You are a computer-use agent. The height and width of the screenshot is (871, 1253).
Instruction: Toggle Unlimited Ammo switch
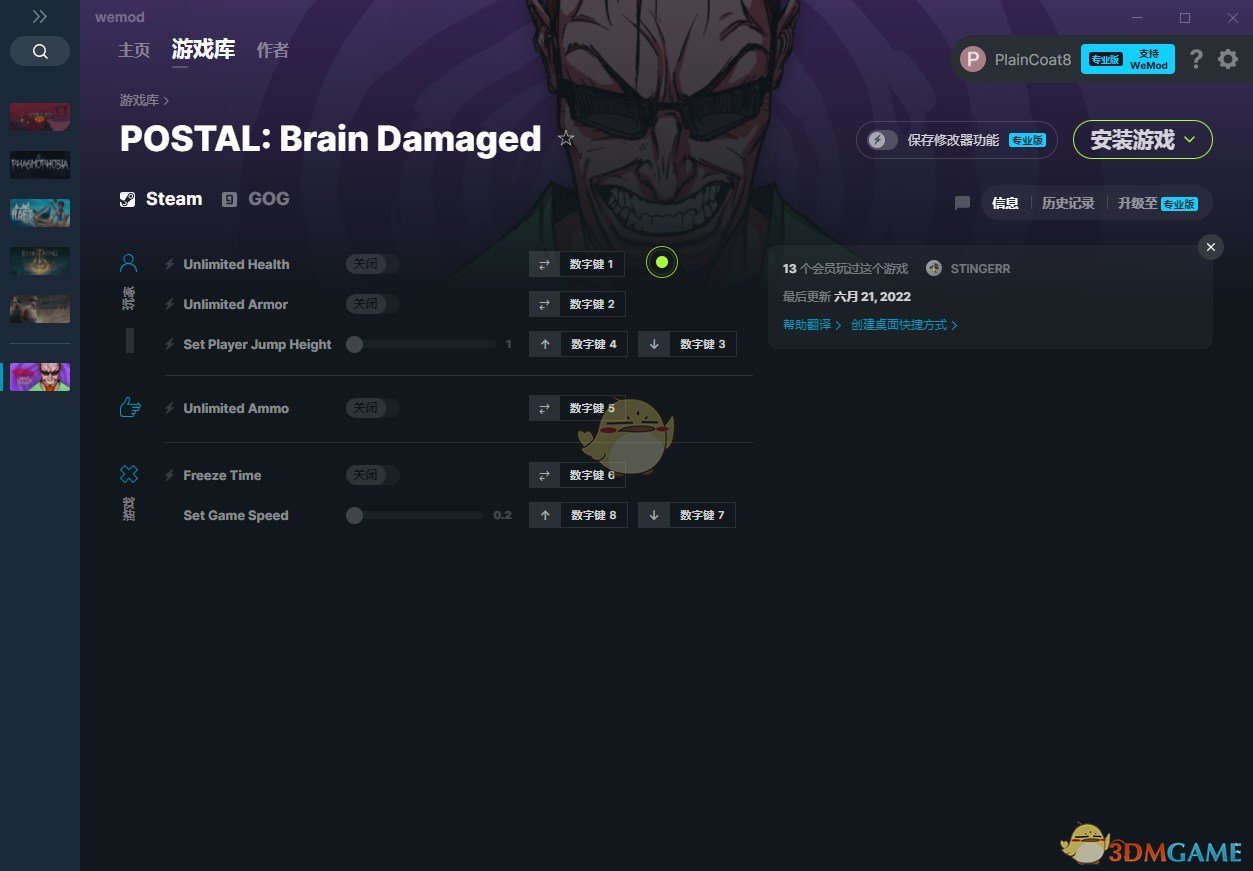372,408
